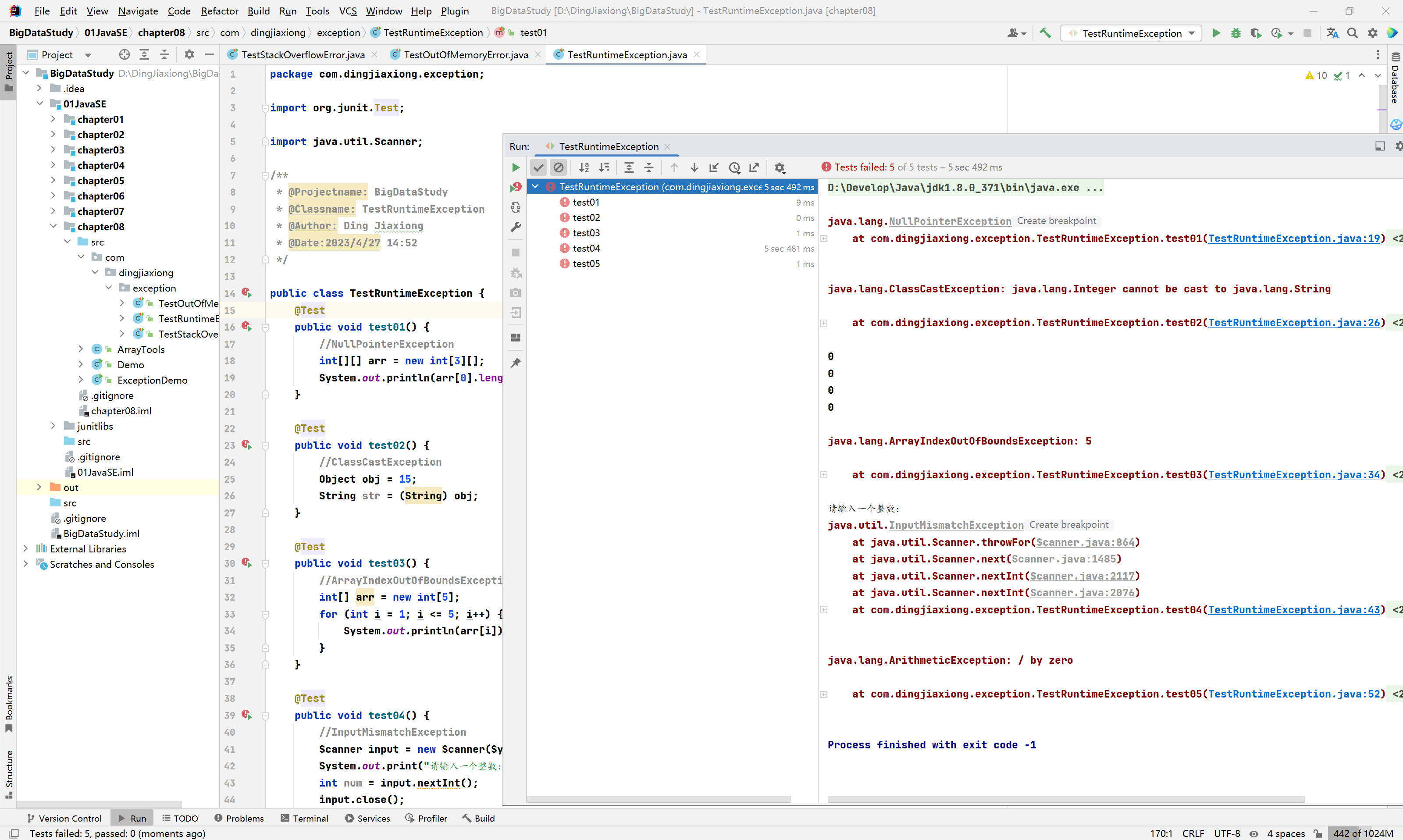This screenshot has height=840, width=1403.
Task: Click the Build hammer icon in toolbar
Action: [1045, 33]
